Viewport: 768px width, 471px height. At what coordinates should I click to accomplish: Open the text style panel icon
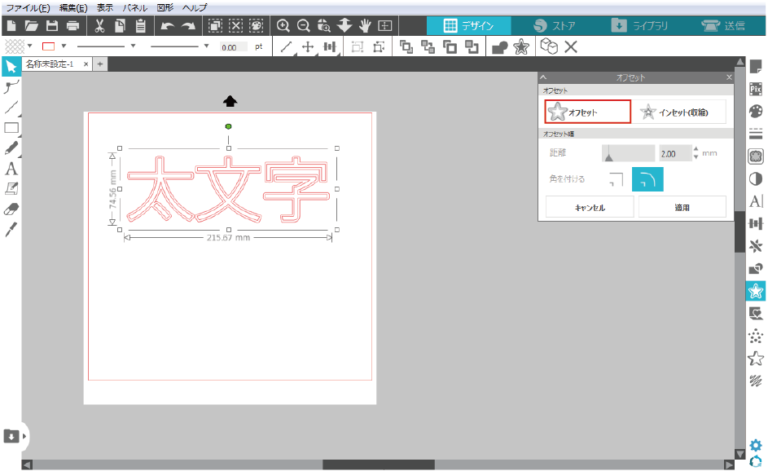coord(756,201)
